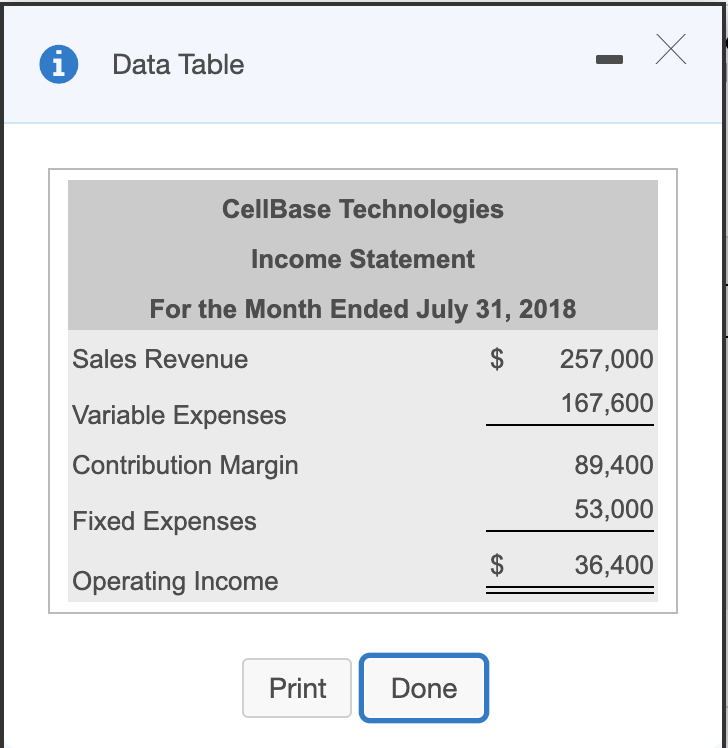Select the 'Operating Income' row label
The height and width of the screenshot is (748, 728).
click(175, 582)
